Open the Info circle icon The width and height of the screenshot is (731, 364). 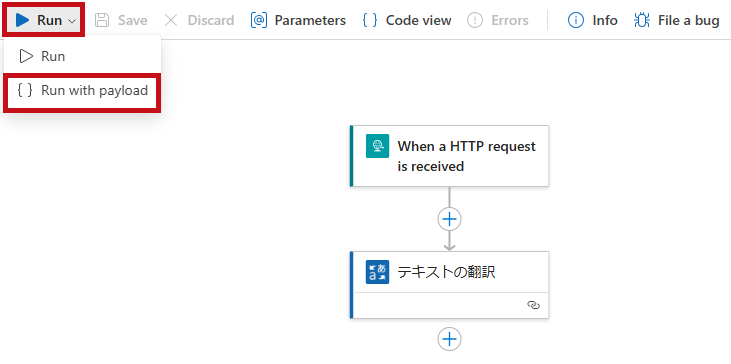click(x=576, y=20)
